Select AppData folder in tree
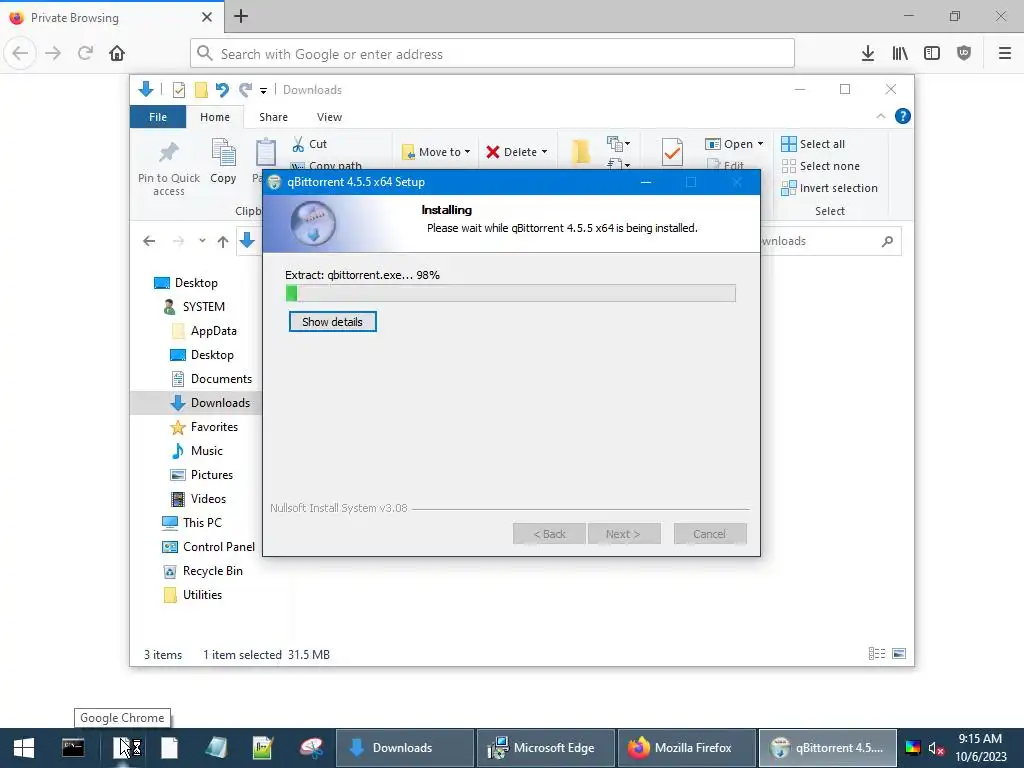Image resolution: width=1024 pixels, height=768 pixels. coord(204,331)
